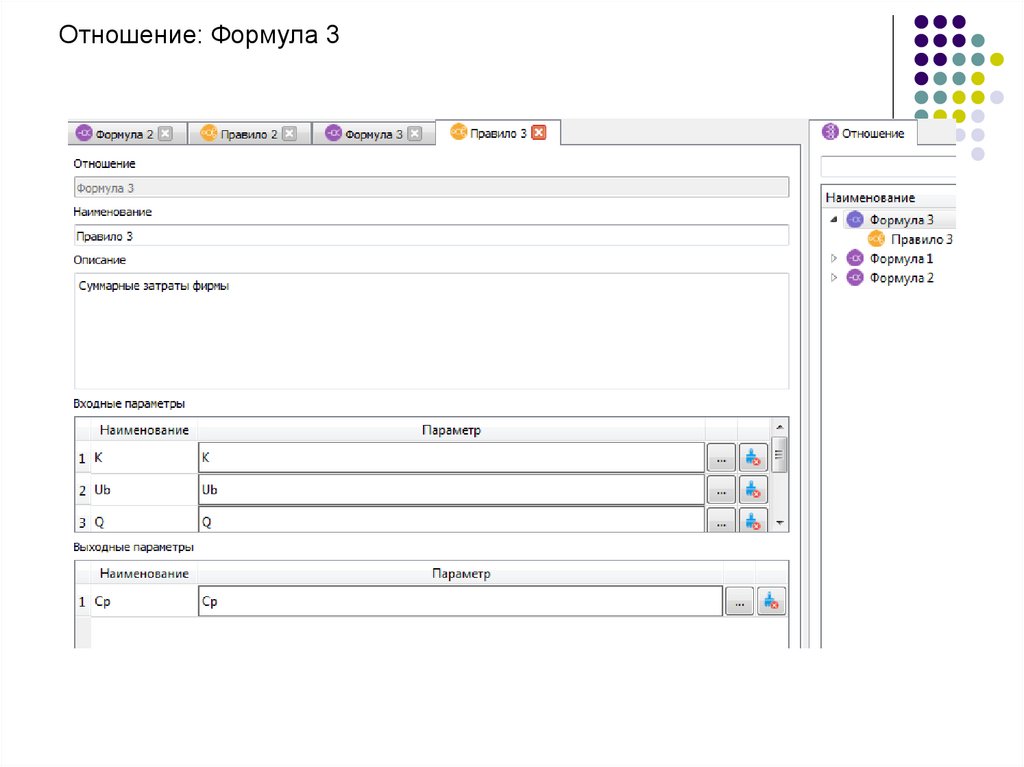Open browse button for K parameter
This screenshot has height=767, width=1024.
(x=721, y=458)
